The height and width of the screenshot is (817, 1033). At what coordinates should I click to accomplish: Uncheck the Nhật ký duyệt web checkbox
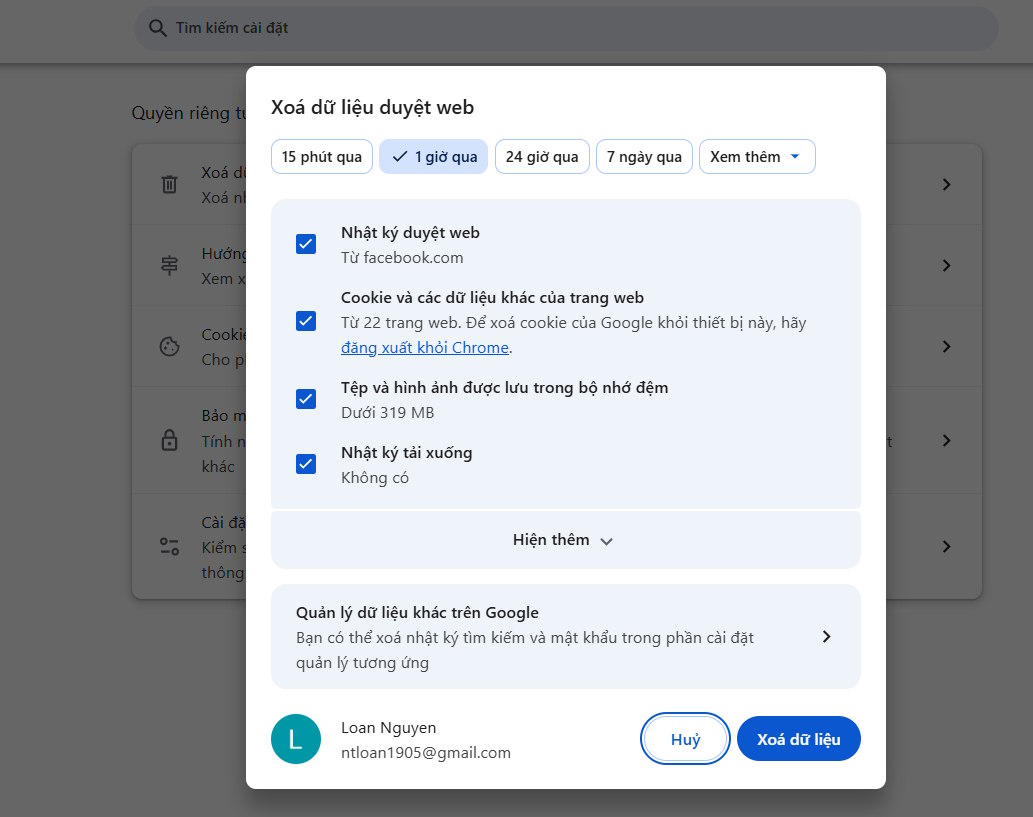tap(306, 244)
